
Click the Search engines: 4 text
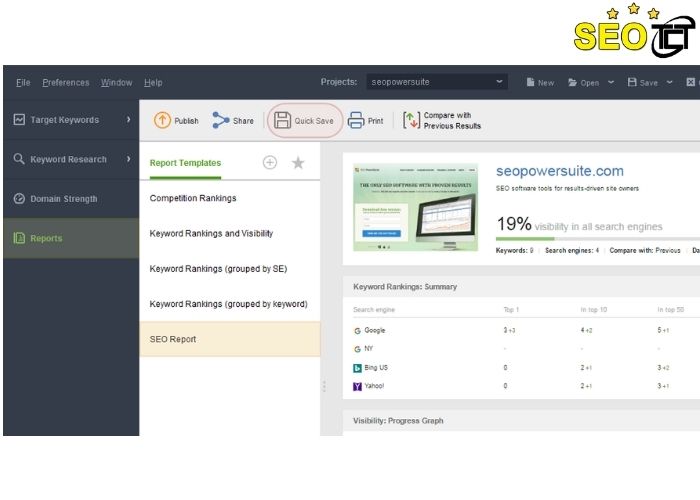pos(572,250)
